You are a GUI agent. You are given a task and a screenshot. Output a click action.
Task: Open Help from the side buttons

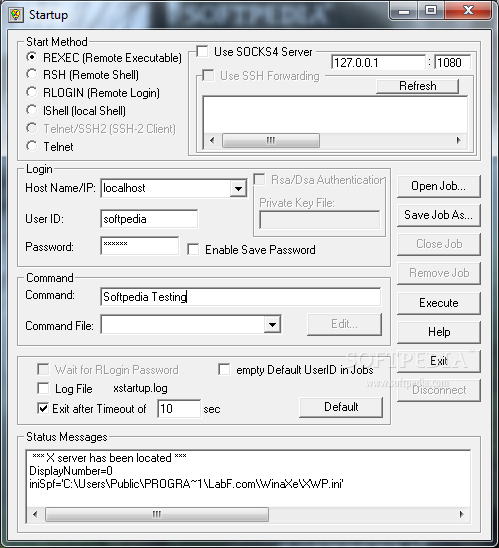coord(439,332)
